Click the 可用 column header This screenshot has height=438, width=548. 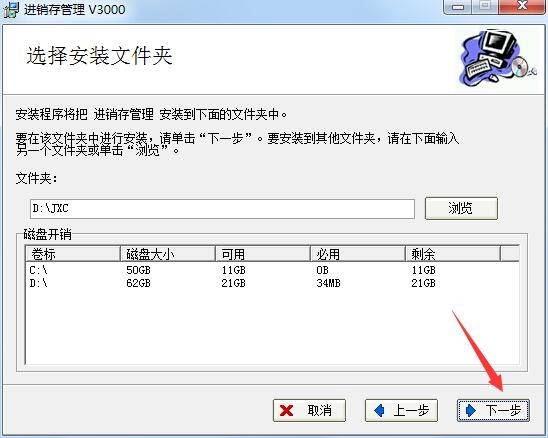click(x=263, y=254)
